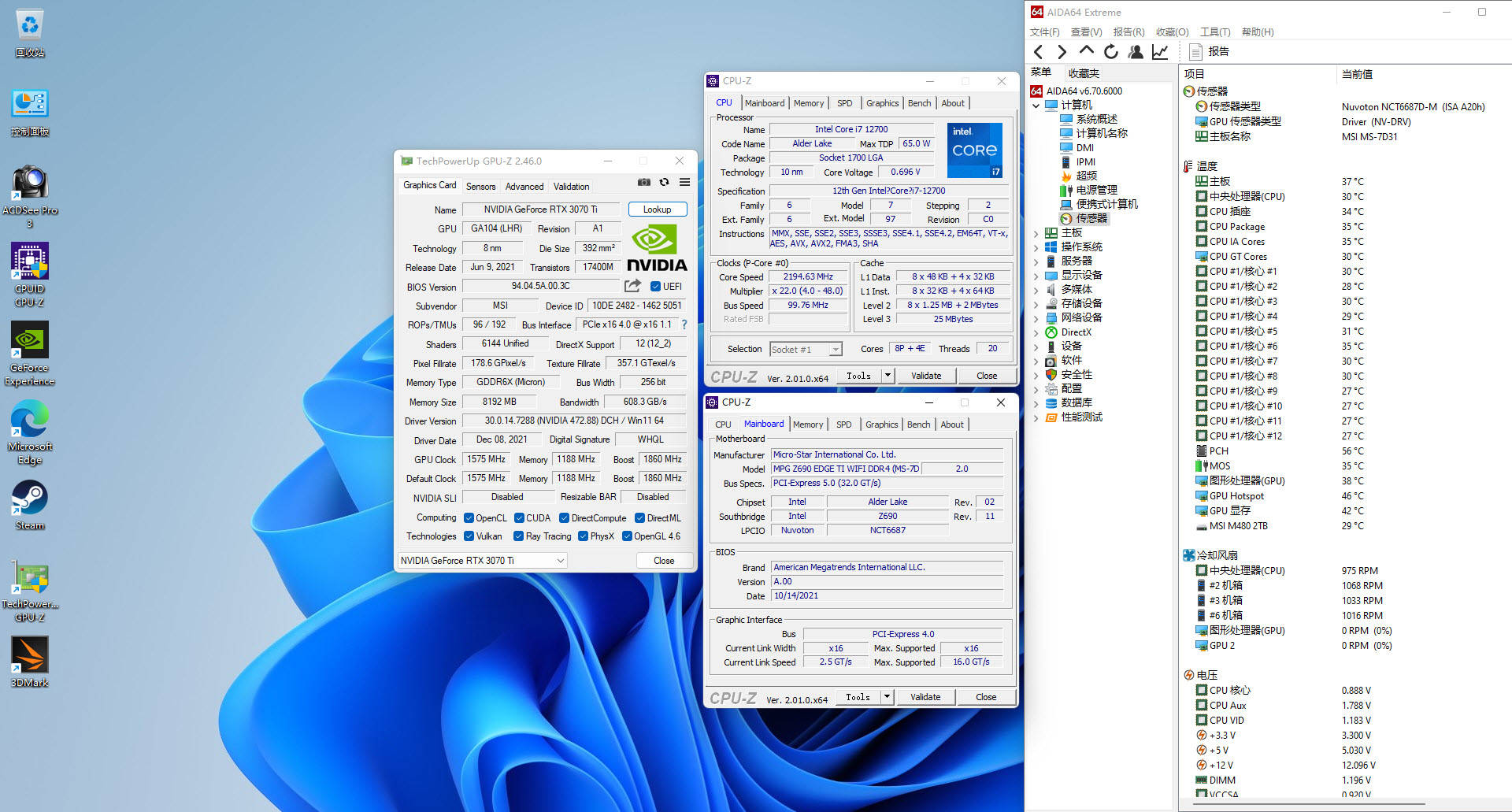Click the Close button in GPU-Z
This screenshot has height=812, width=1512.
click(x=664, y=560)
